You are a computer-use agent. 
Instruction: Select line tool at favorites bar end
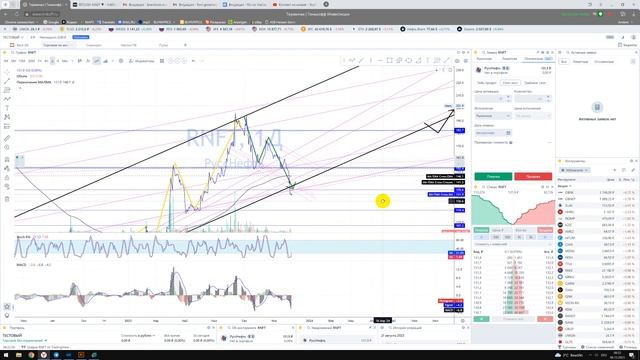pyautogui.click(x=447, y=60)
